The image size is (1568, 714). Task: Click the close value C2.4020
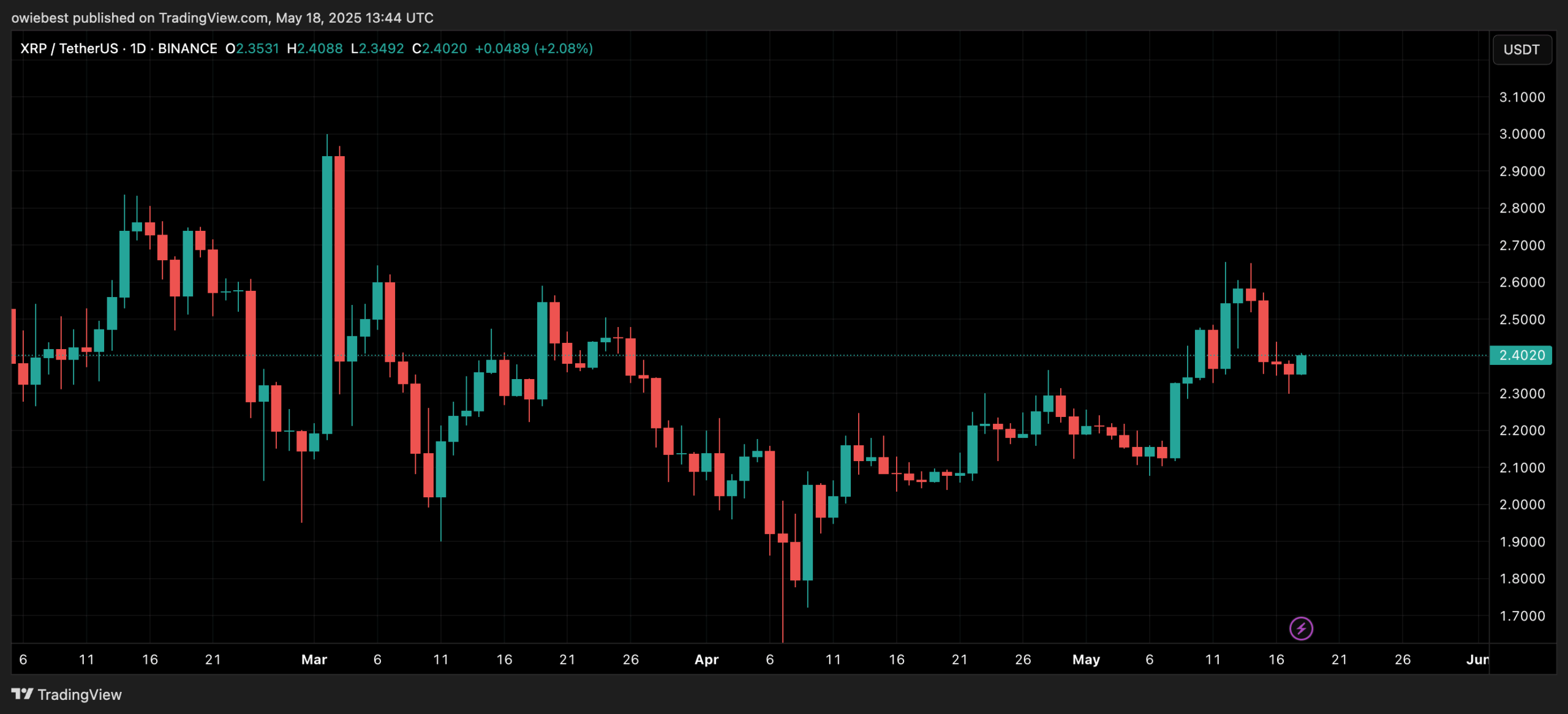point(439,48)
